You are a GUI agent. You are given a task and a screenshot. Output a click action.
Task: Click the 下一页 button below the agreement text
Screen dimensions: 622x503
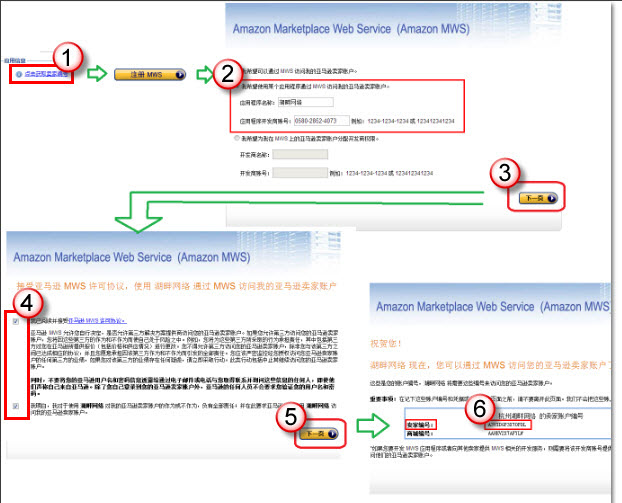pos(319,434)
